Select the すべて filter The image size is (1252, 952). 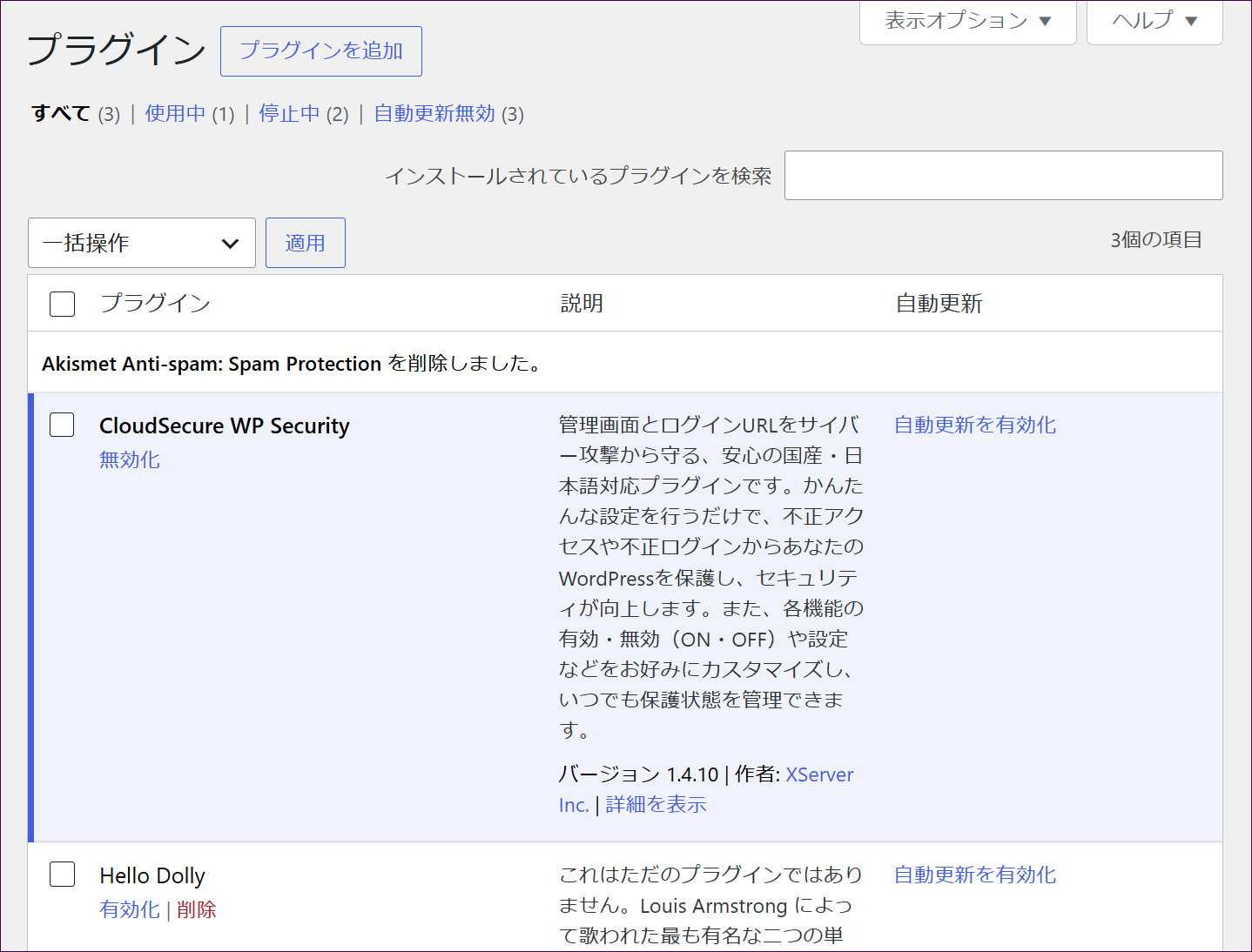coord(61,114)
